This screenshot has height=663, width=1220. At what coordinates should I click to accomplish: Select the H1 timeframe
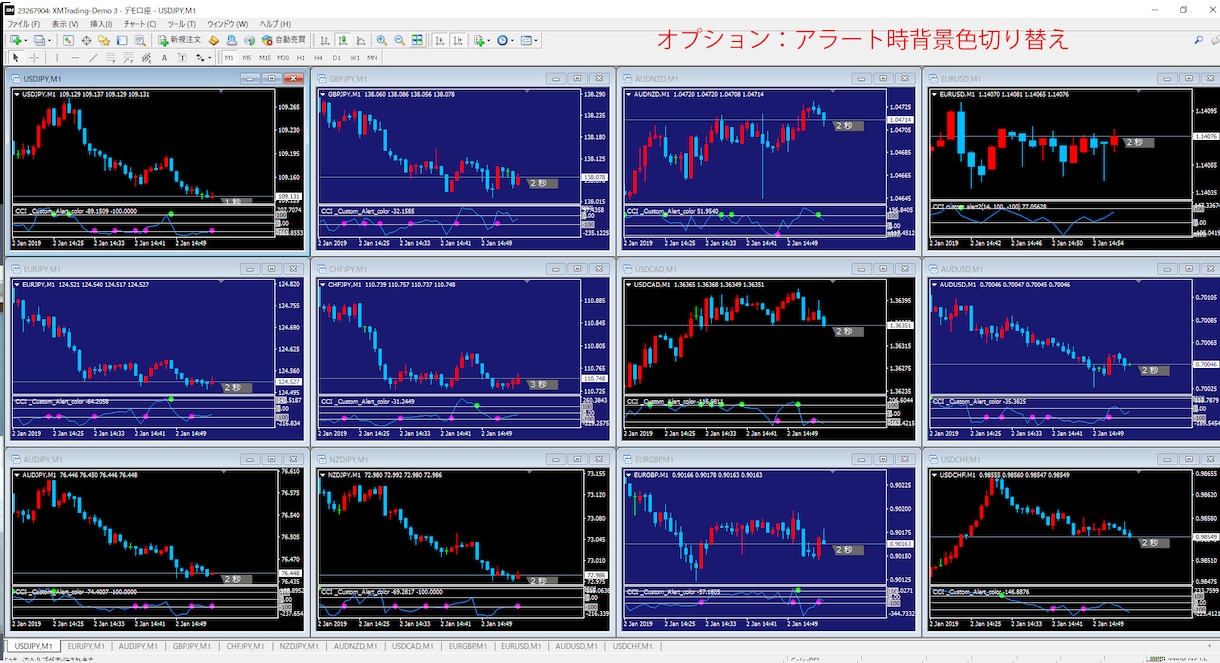click(x=300, y=57)
